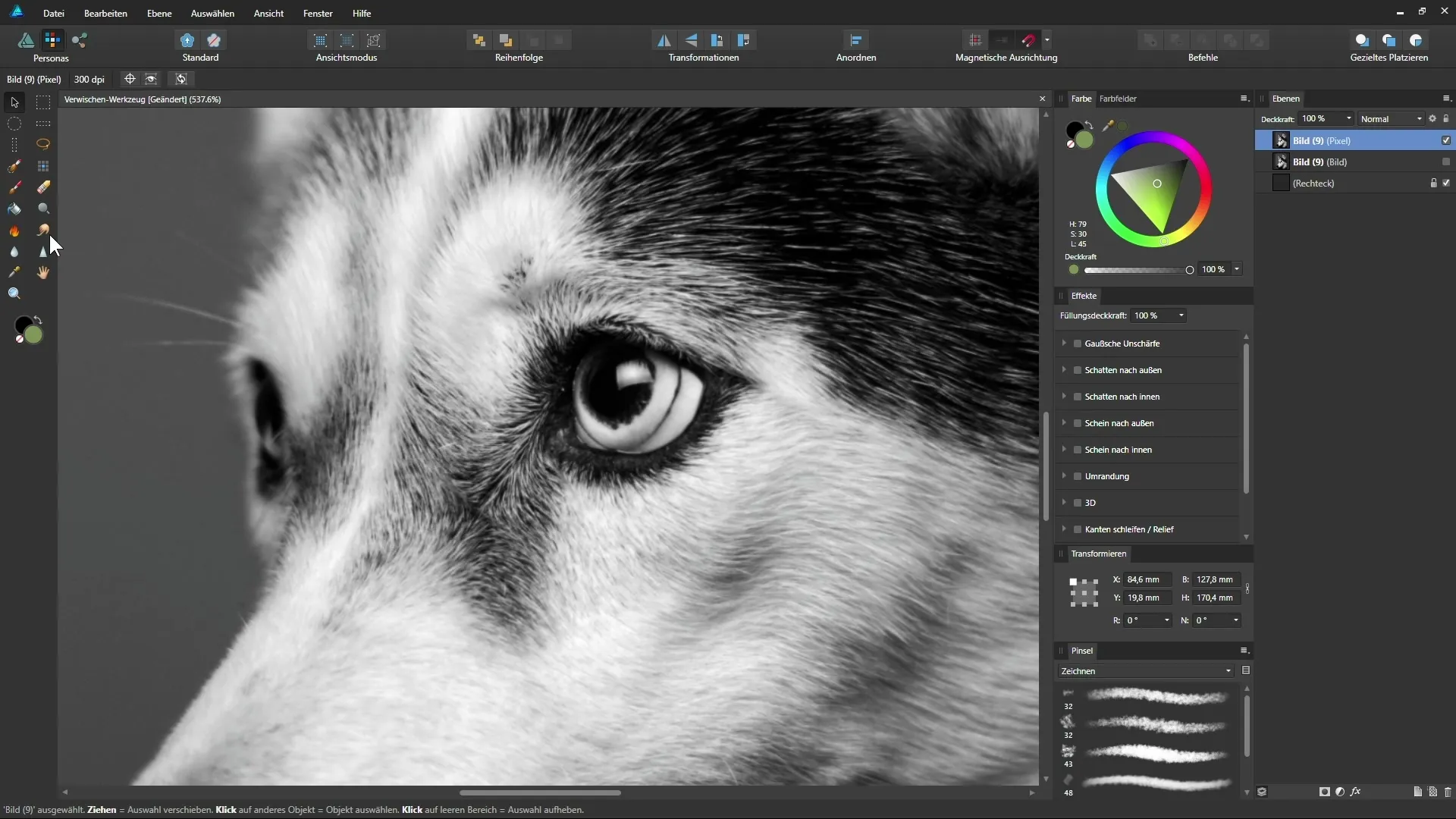The height and width of the screenshot is (819, 1456).
Task: Expand the Schein nach innen effect
Action: click(x=1064, y=450)
